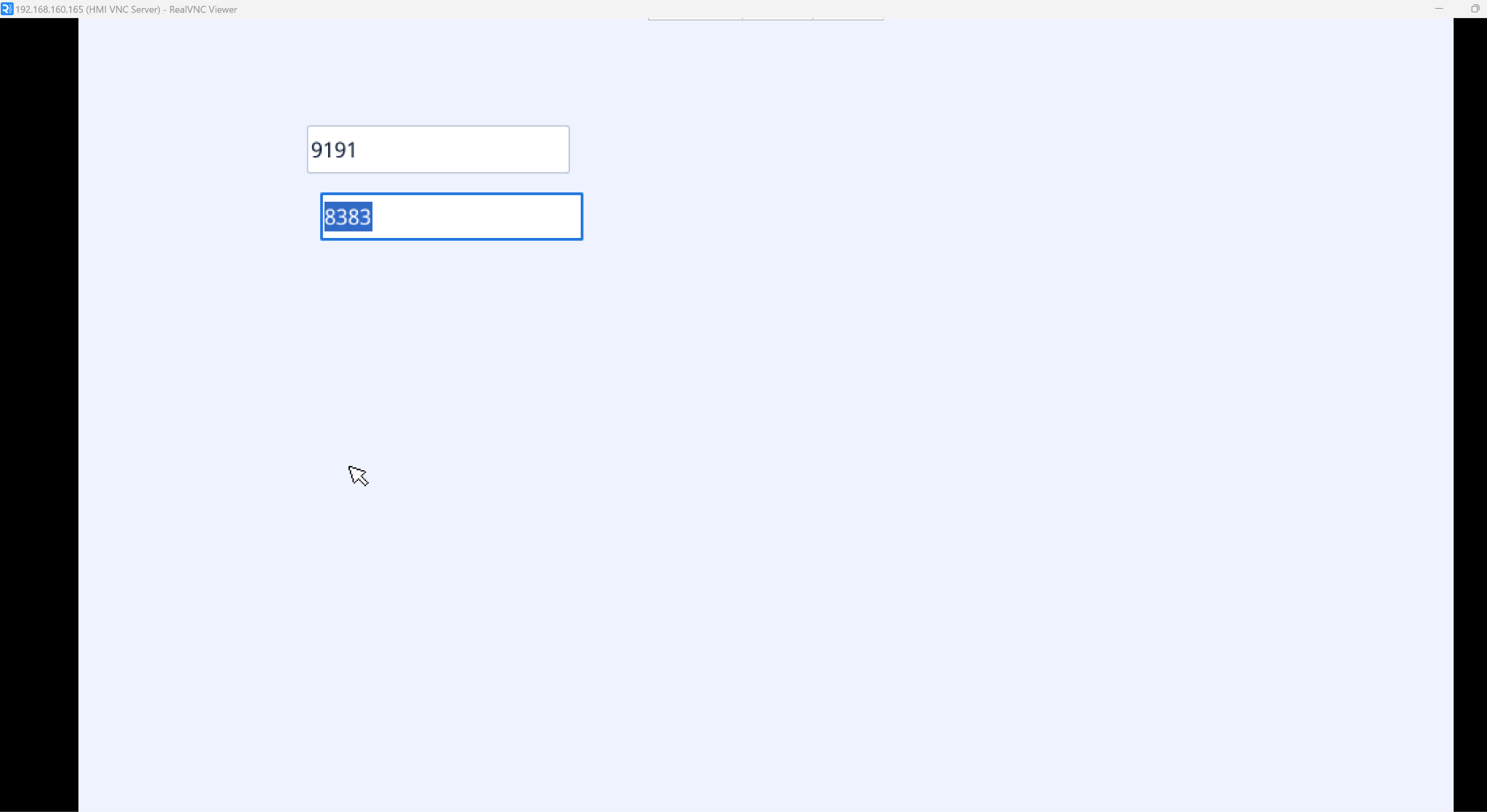This screenshot has width=1487, height=812.
Task: Click the HMI VNC Server title text
Action: point(123,9)
